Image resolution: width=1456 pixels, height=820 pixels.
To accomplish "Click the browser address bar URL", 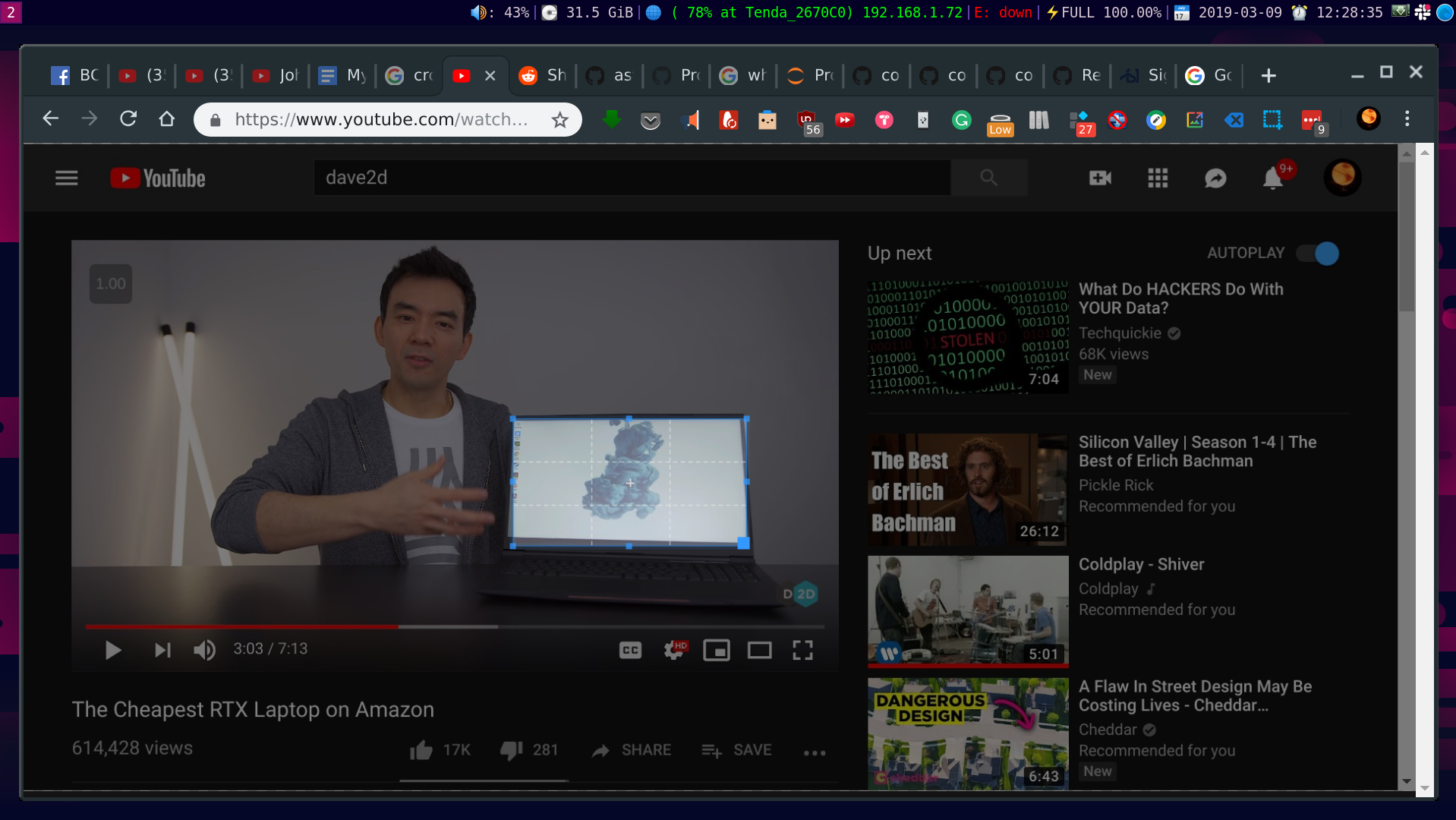I will tap(381, 119).
